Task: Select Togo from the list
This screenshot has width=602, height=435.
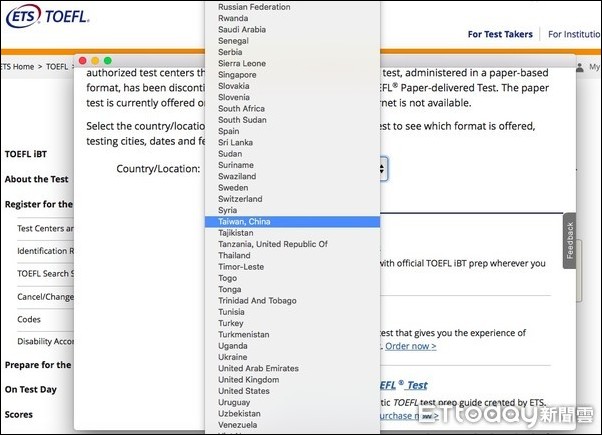Action: tap(227, 278)
